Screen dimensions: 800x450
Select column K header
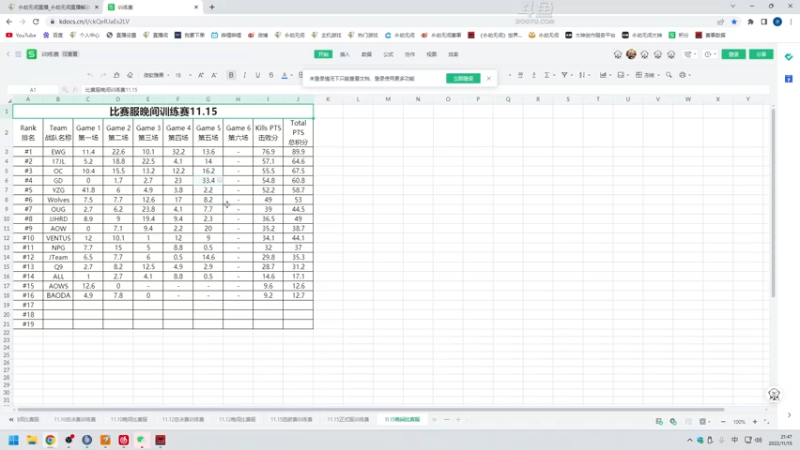[328, 99]
